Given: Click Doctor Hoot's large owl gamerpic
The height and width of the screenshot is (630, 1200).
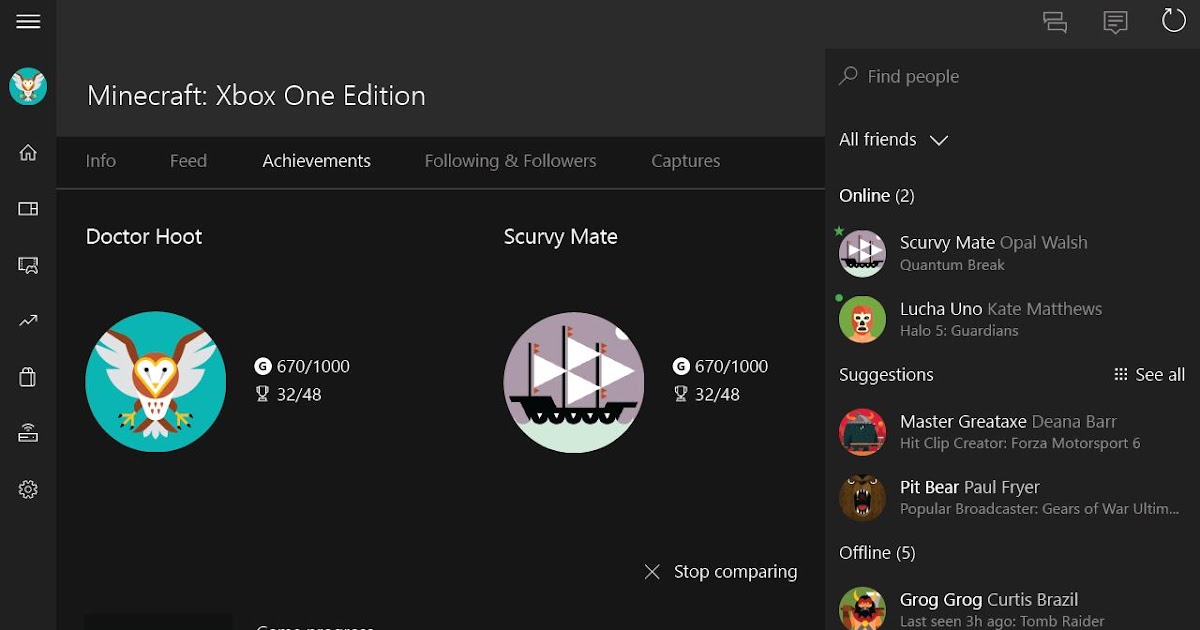Looking at the screenshot, I should 156,381.
